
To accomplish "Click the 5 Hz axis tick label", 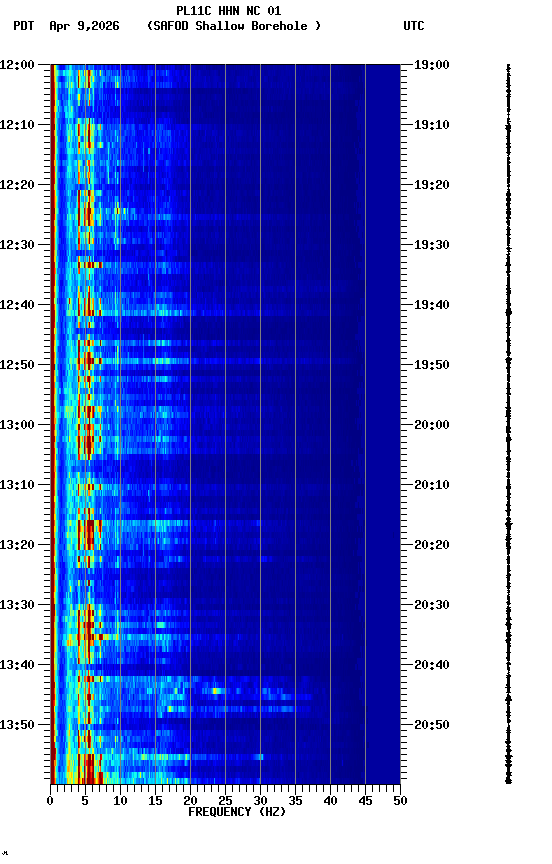I will pos(85,801).
